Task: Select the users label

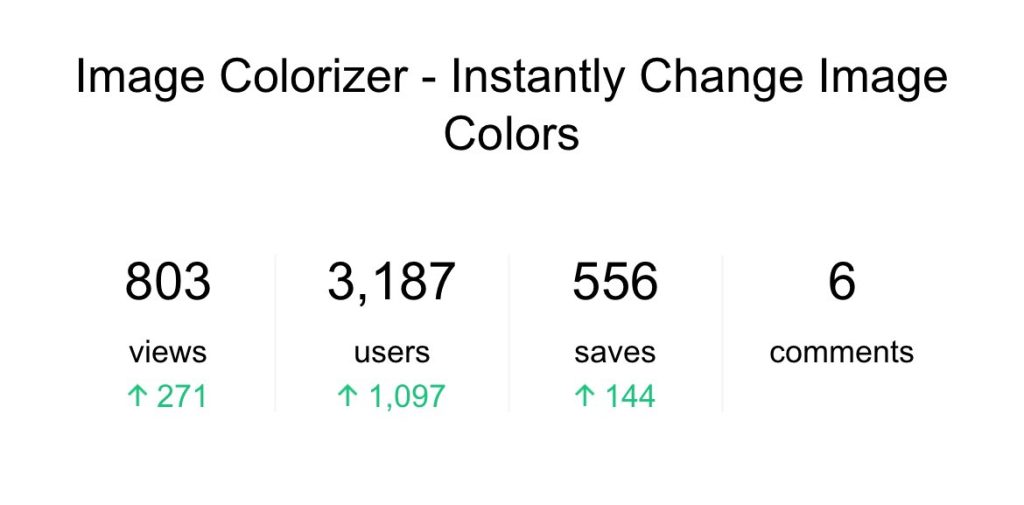Action: pos(391,352)
